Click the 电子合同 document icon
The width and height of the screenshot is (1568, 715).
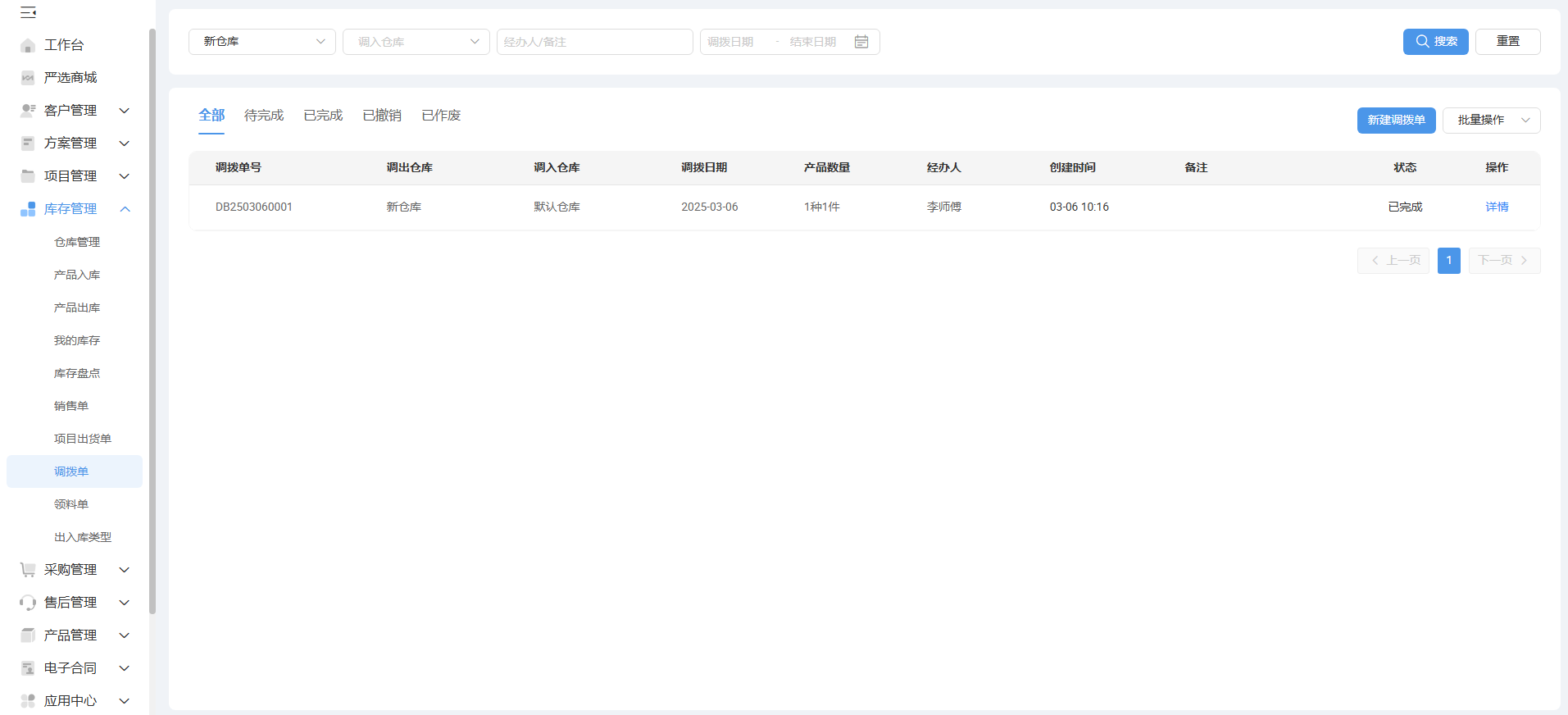click(28, 668)
